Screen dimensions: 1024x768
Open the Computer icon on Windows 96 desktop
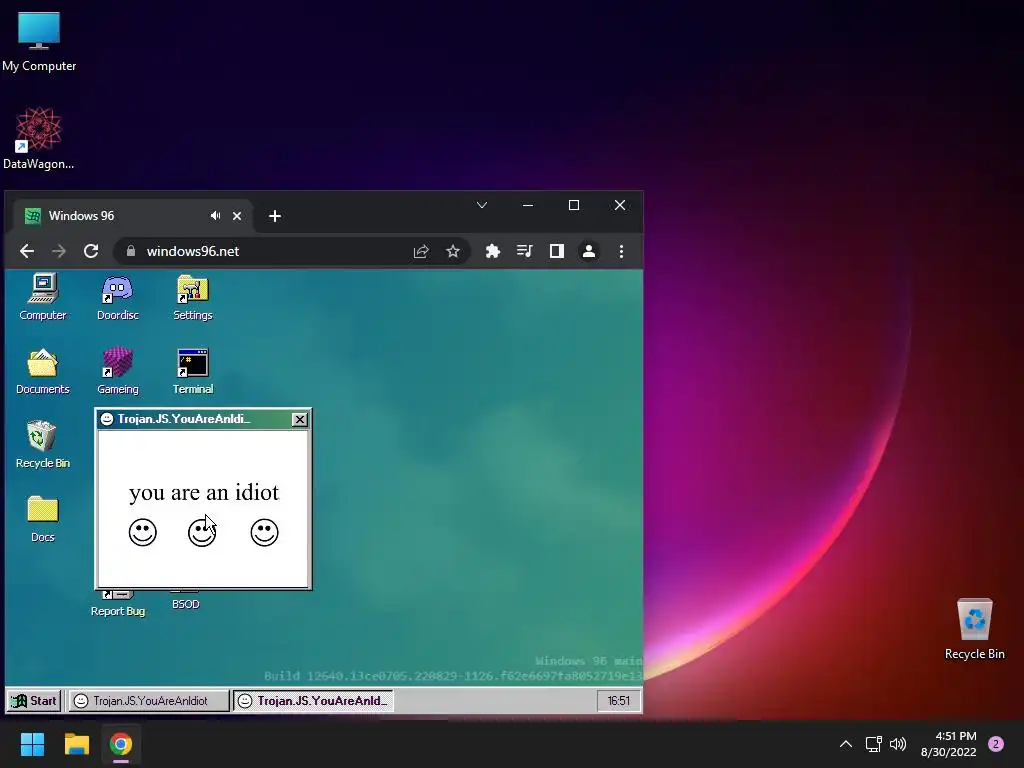(42, 298)
